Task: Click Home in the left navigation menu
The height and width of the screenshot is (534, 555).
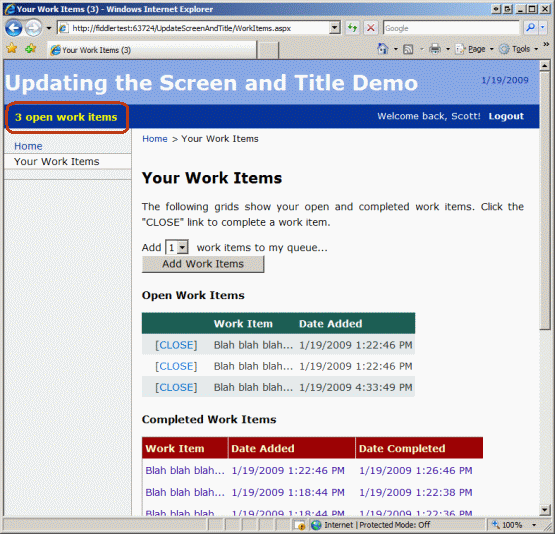Action: point(28,146)
